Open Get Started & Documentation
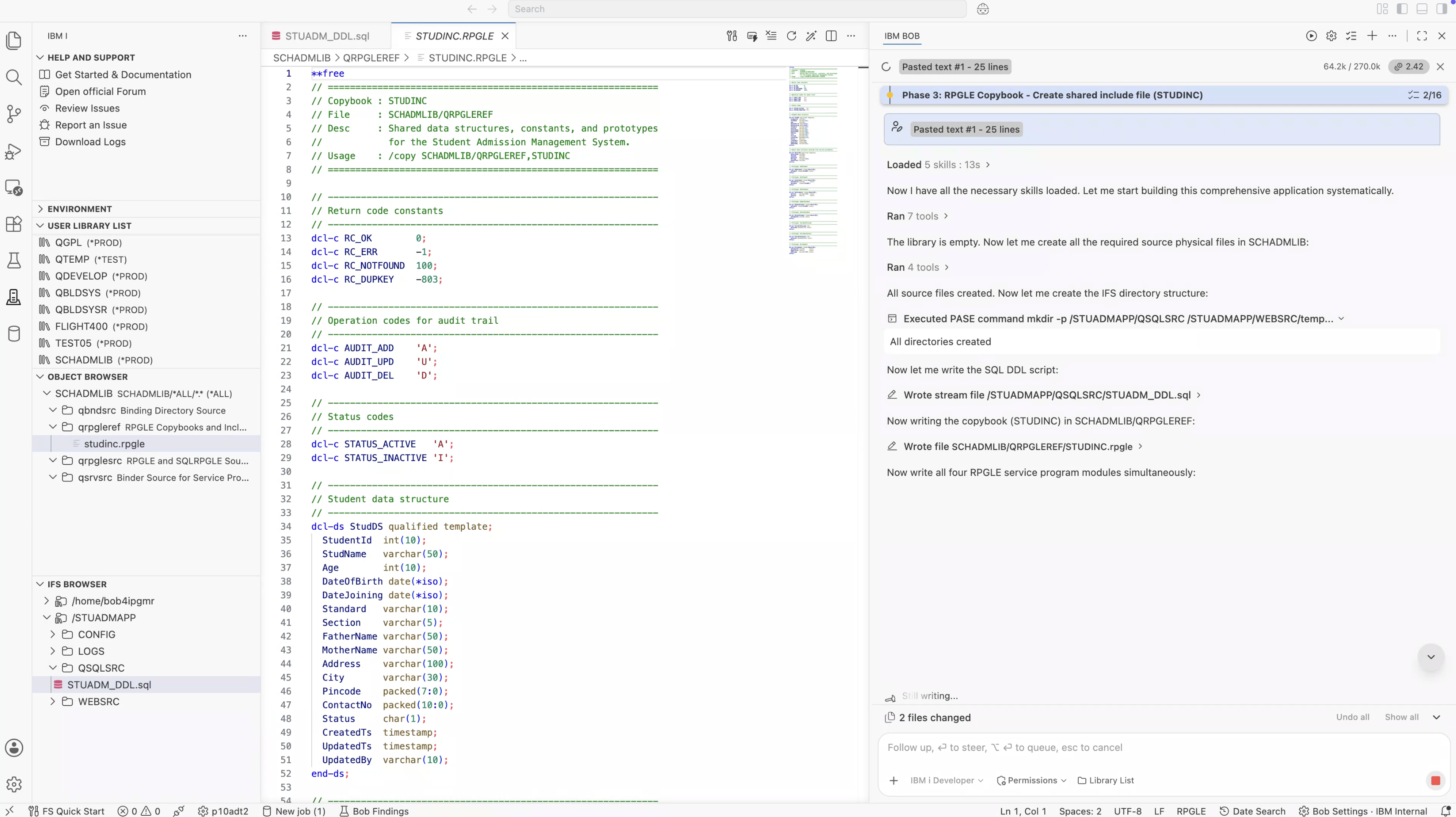 click(x=123, y=75)
